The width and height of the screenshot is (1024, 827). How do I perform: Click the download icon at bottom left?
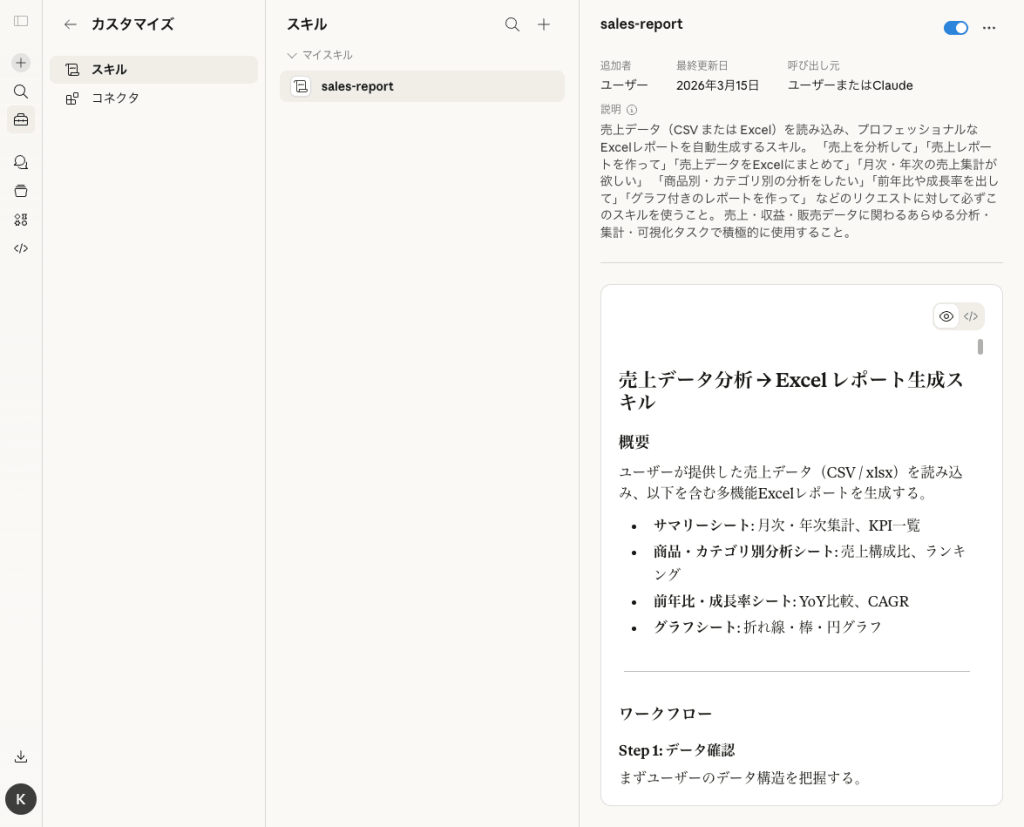point(21,756)
